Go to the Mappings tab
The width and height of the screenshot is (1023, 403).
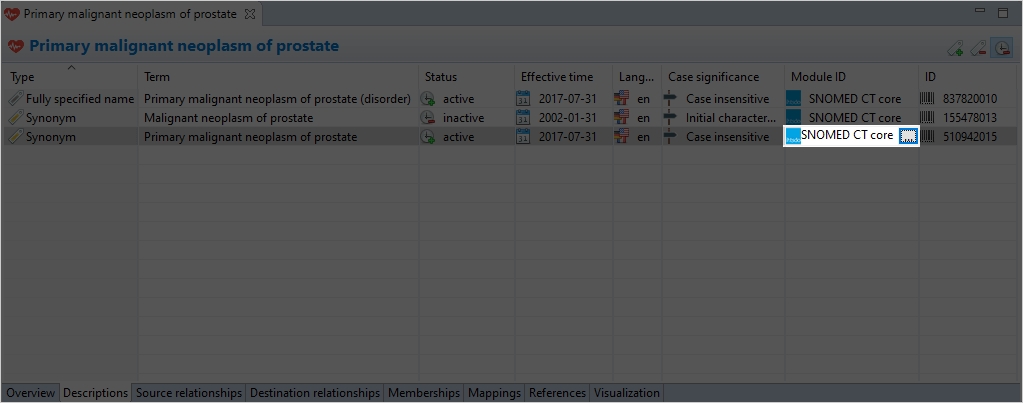494,393
